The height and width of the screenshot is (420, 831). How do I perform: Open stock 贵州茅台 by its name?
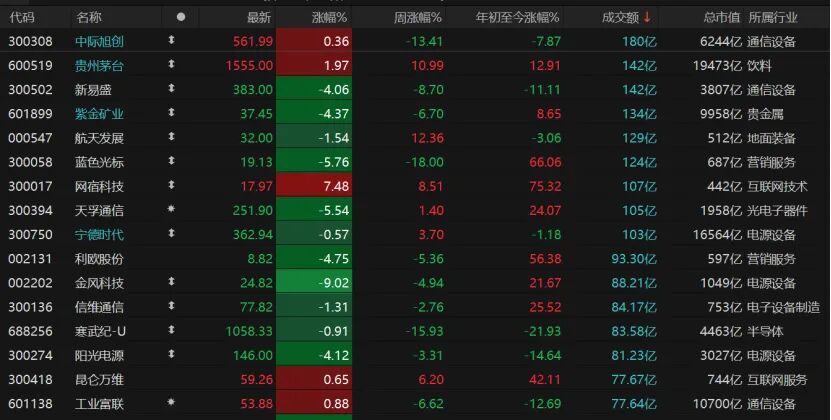coord(95,65)
